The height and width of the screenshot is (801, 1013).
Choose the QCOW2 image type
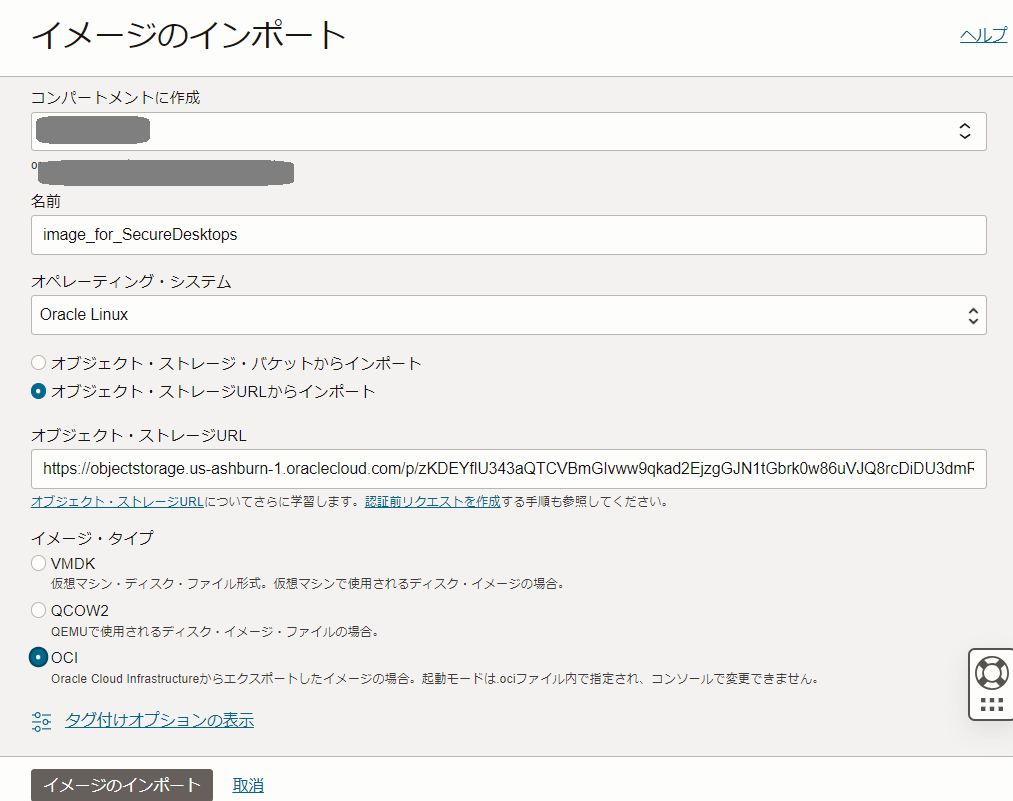click(38, 610)
